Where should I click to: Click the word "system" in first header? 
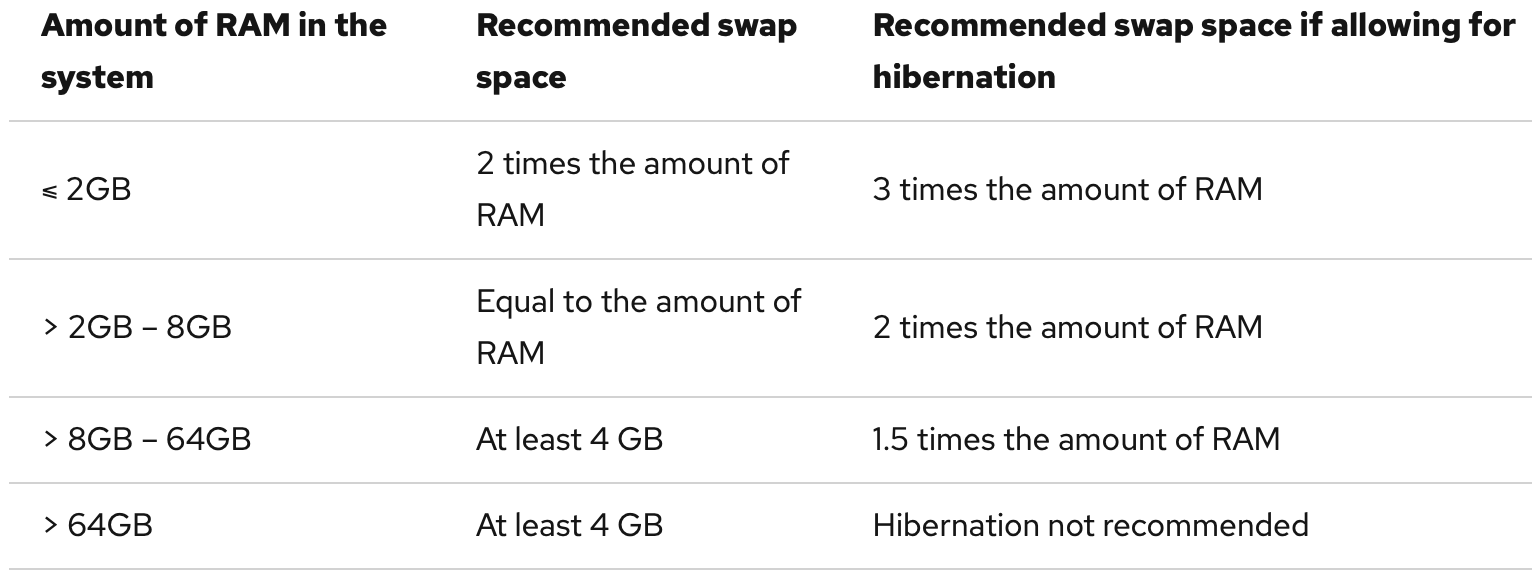point(97,77)
